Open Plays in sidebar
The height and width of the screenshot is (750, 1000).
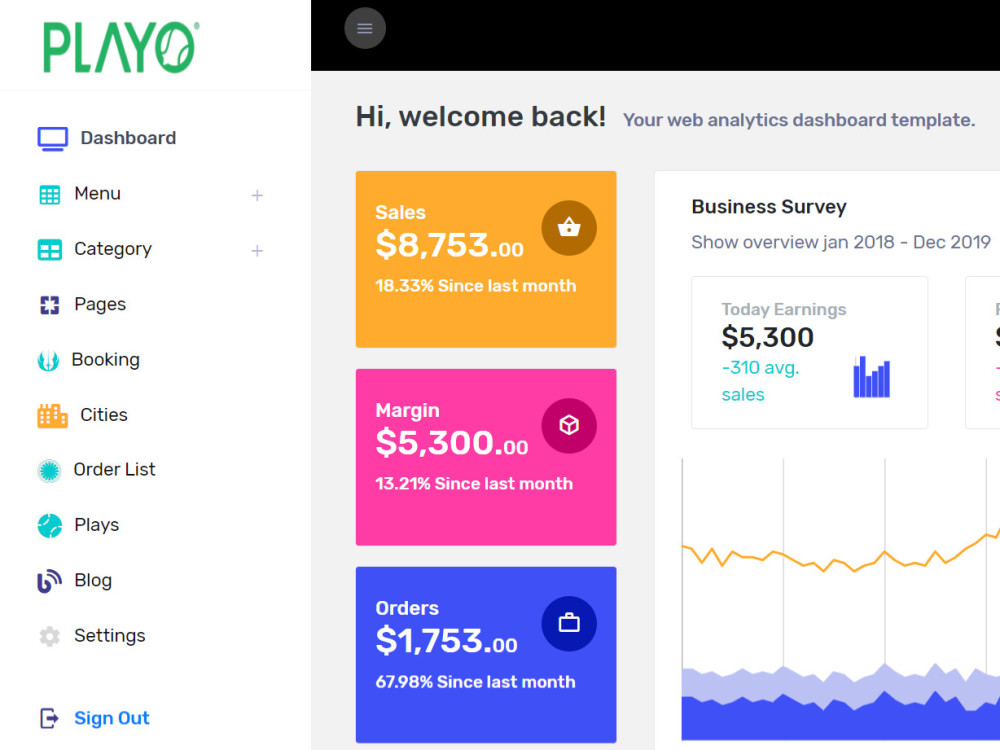click(96, 525)
